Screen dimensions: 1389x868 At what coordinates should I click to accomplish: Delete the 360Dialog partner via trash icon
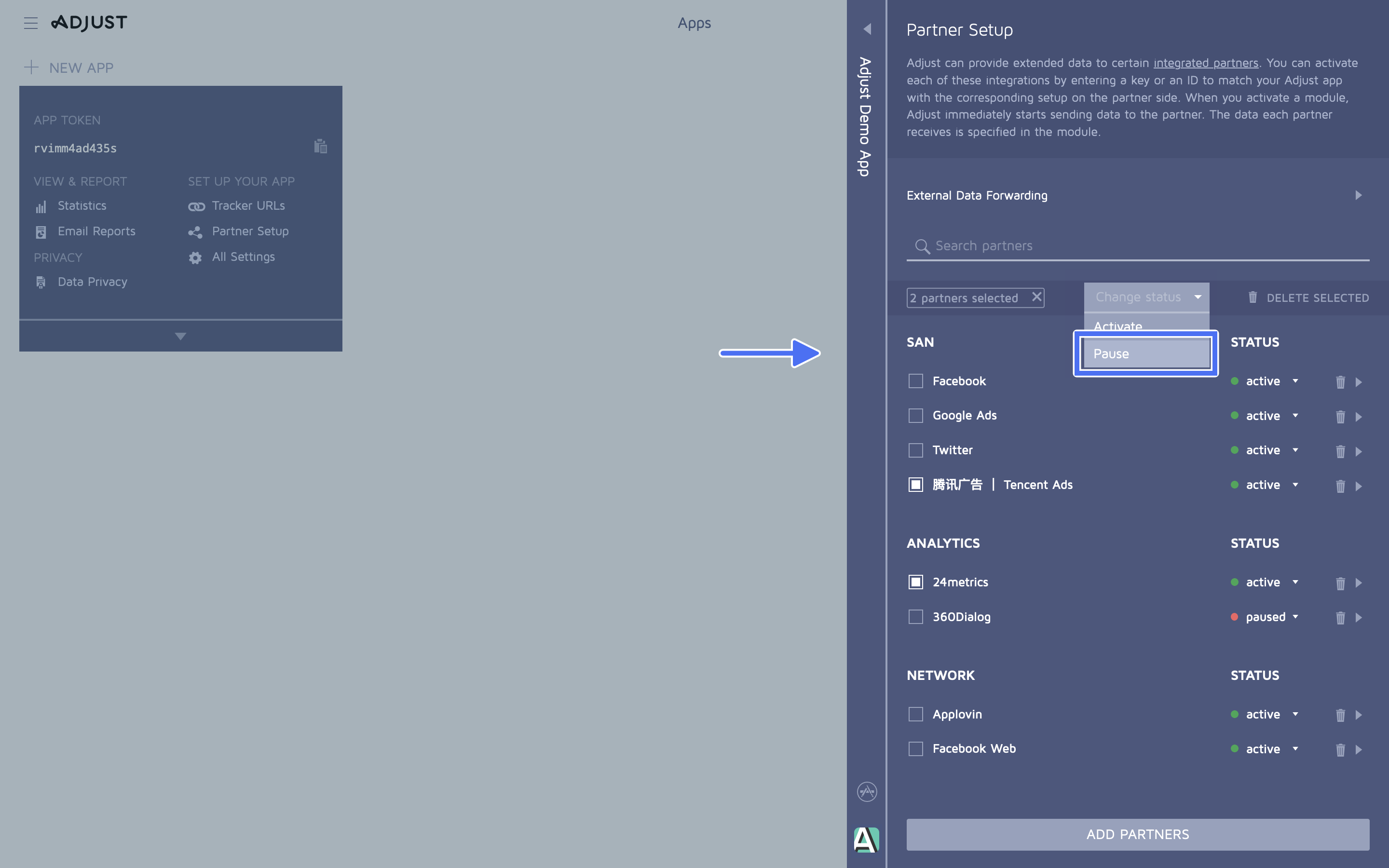(x=1340, y=618)
